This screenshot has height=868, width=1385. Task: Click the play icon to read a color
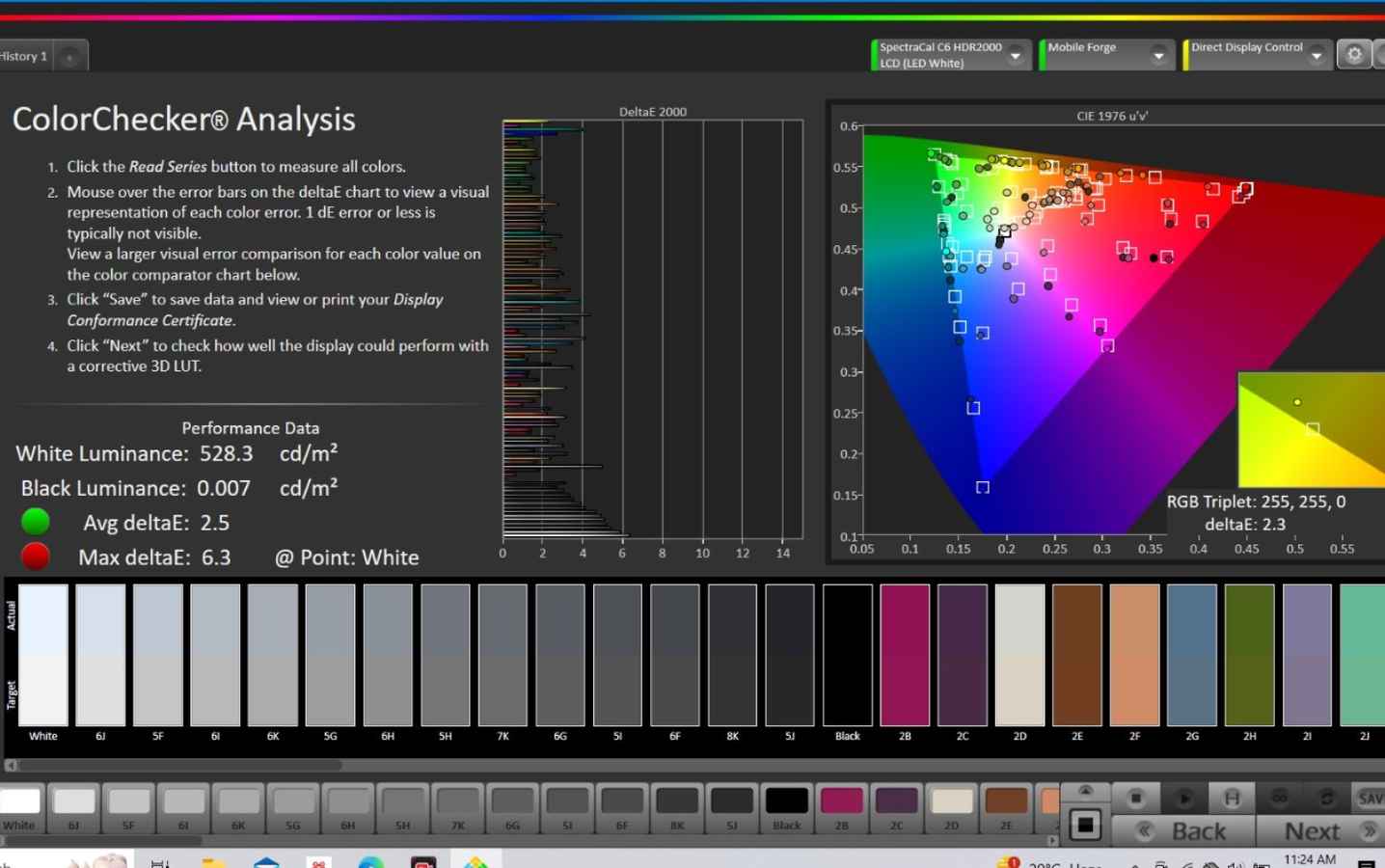(x=1184, y=798)
